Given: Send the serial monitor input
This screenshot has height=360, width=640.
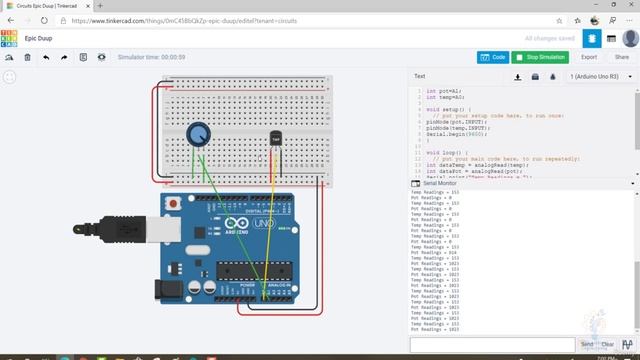Looking at the screenshot, I should click(x=587, y=344).
